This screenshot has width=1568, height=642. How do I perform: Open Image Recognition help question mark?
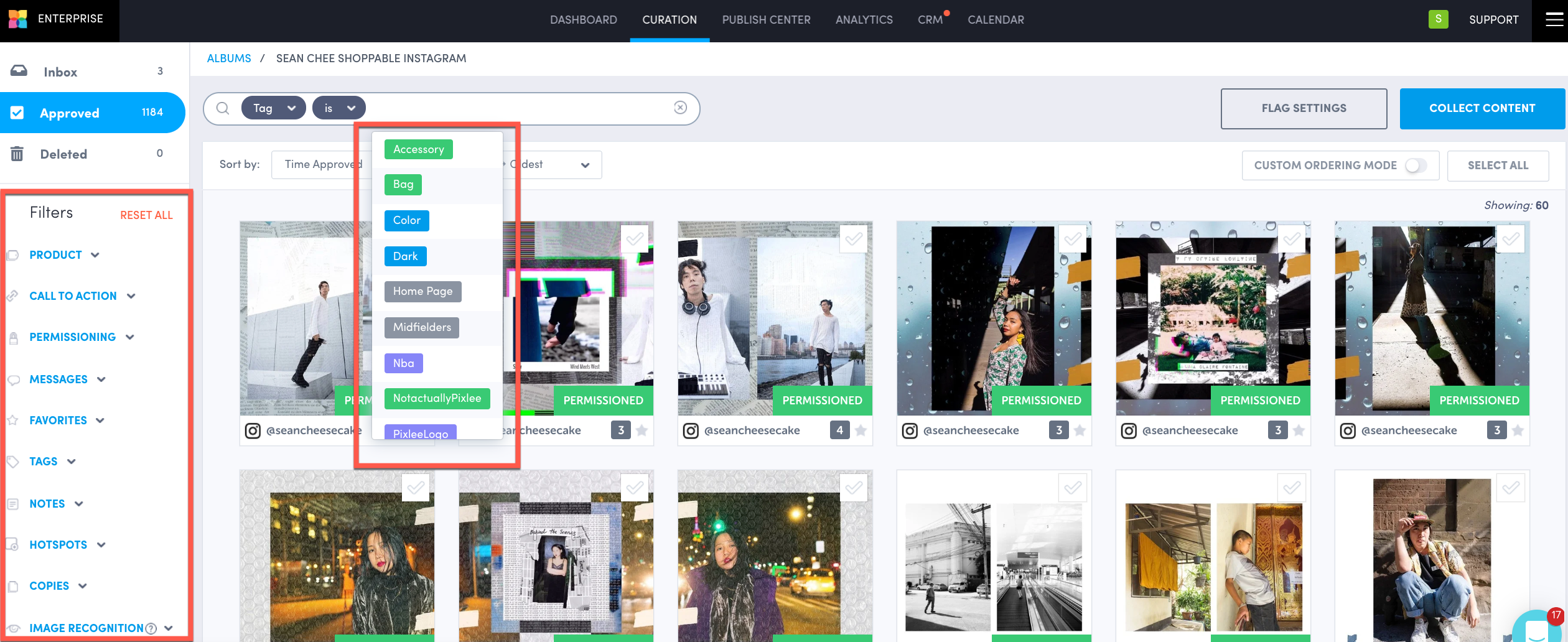tap(151, 628)
